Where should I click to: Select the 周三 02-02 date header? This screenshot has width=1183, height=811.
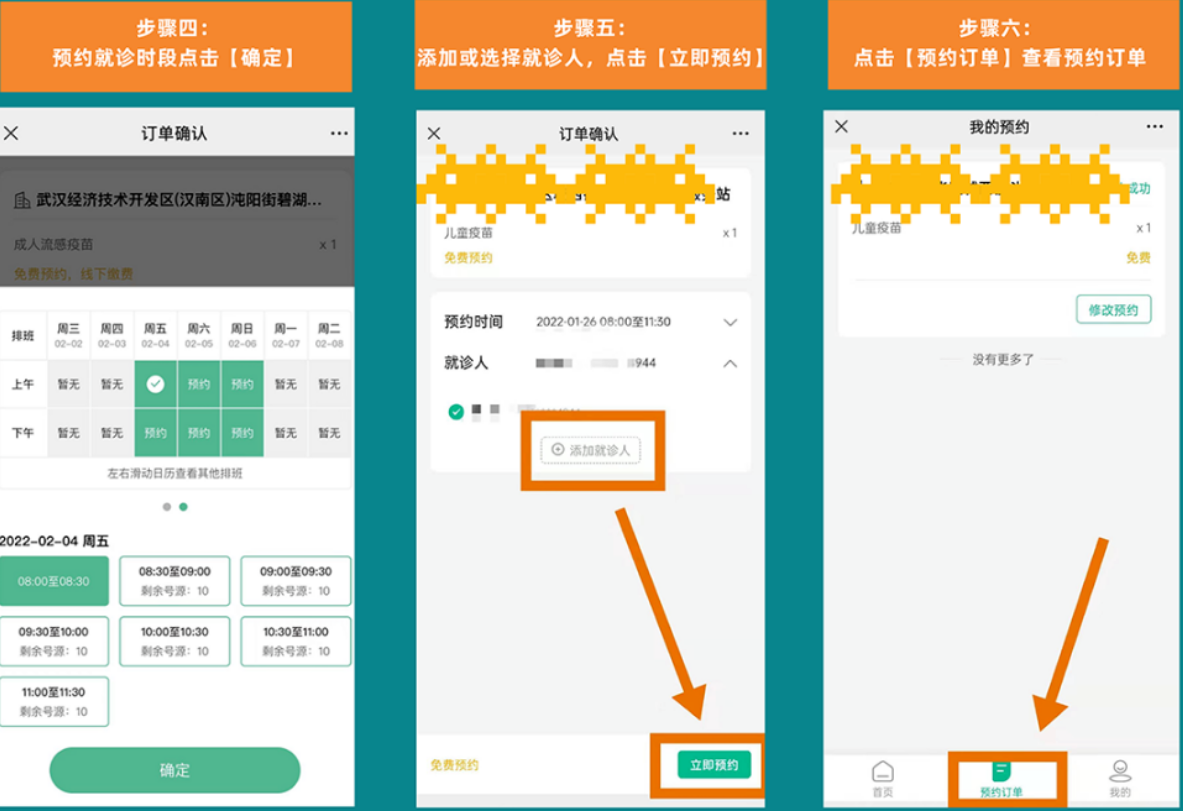point(69,335)
